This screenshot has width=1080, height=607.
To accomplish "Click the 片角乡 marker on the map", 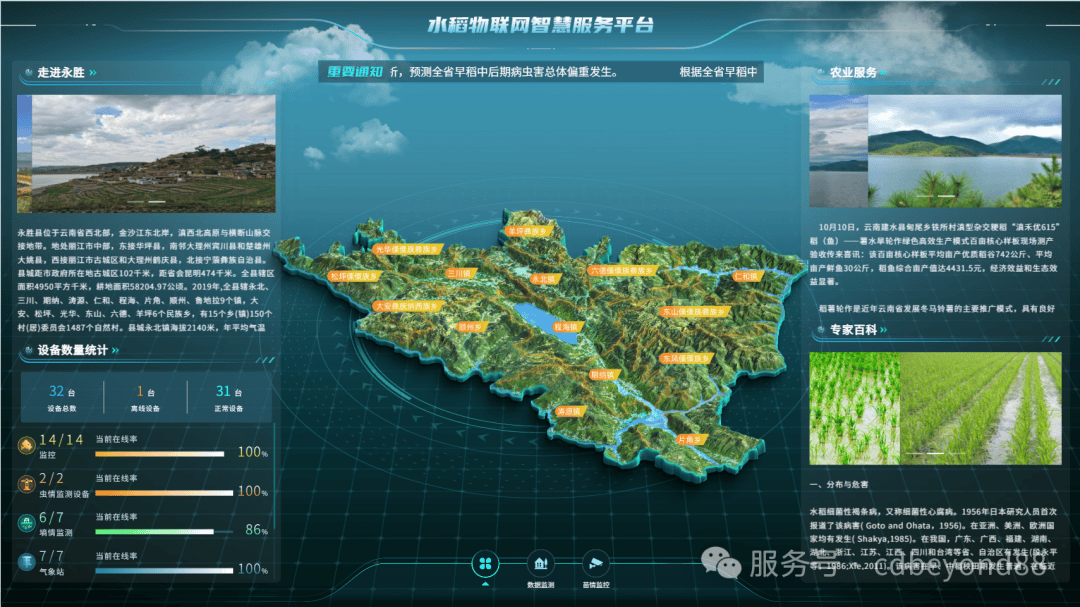I will (x=689, y=439).
